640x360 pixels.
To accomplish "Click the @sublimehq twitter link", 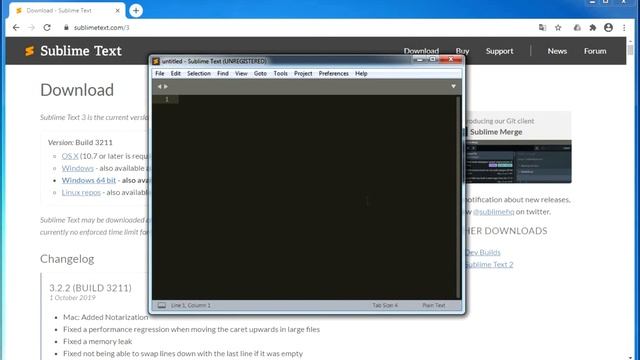I will pos(493,211).
